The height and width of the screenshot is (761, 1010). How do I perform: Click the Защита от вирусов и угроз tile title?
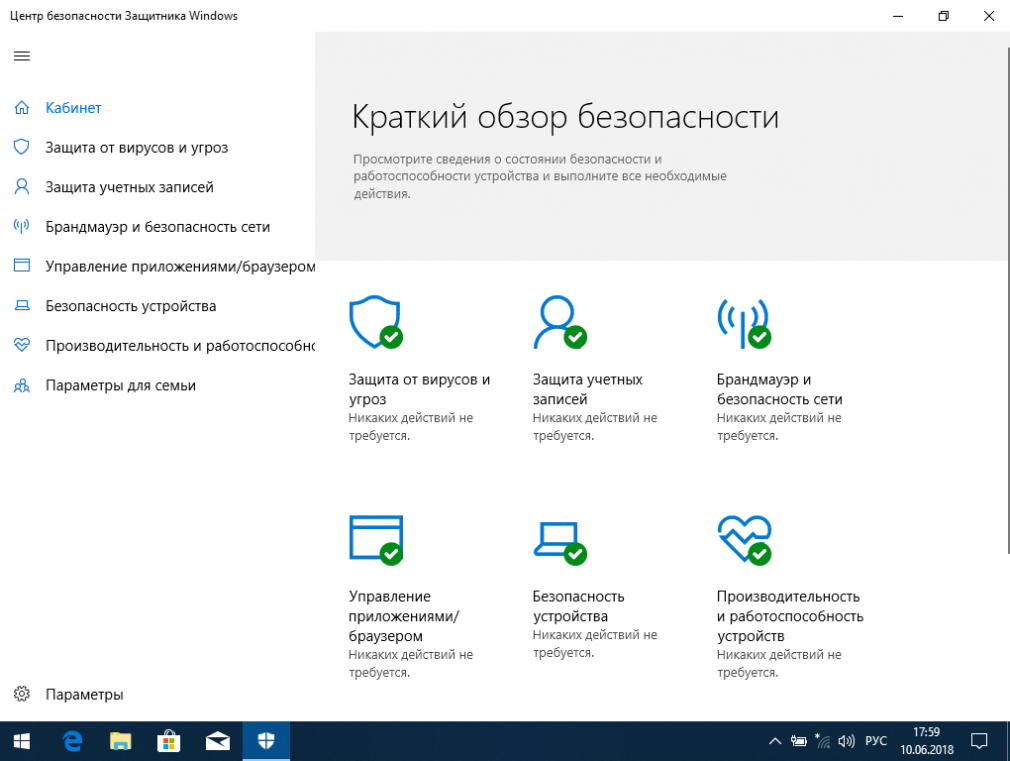point(419,389)
